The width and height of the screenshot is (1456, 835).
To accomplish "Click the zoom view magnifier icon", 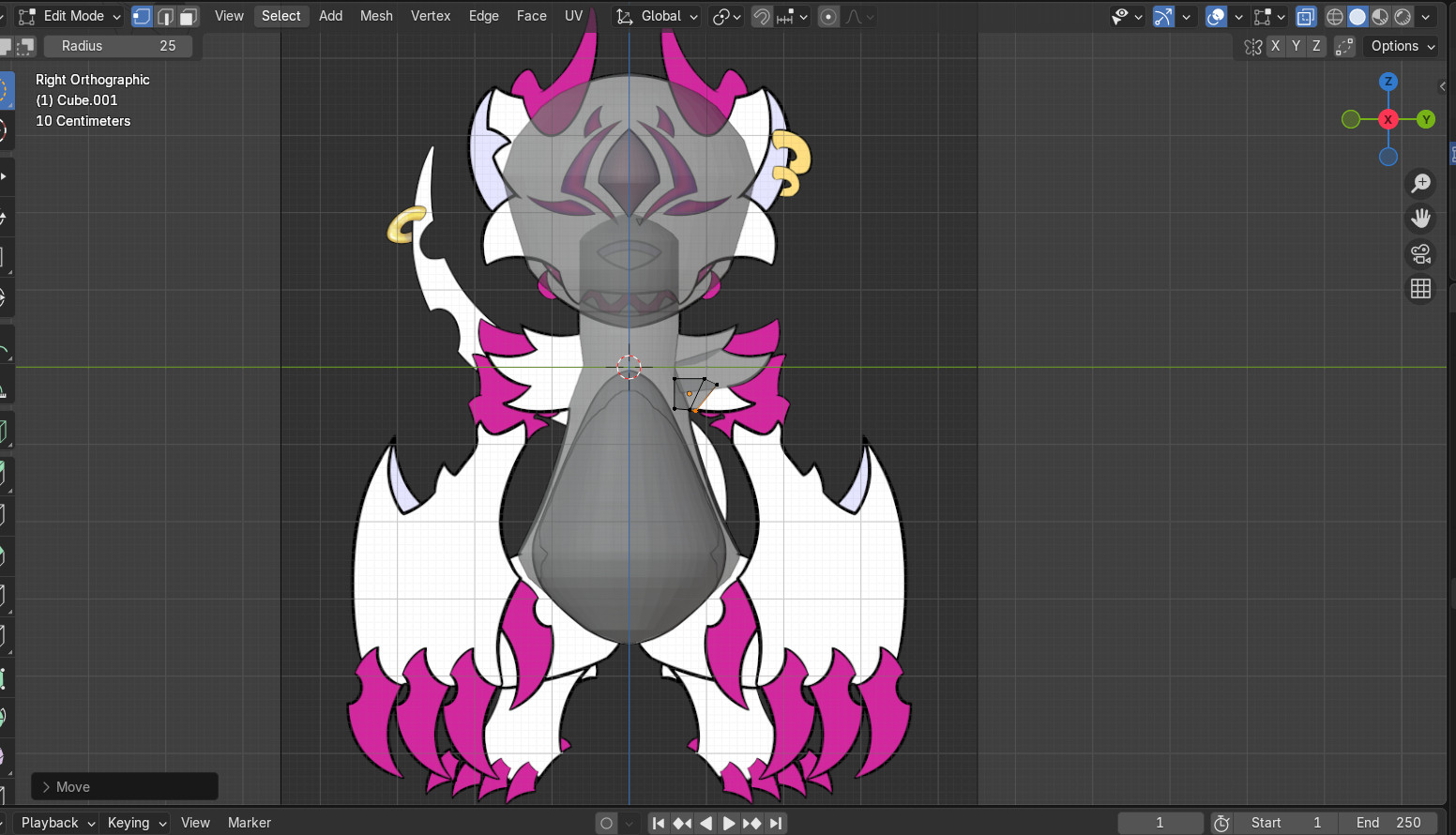I will click(1421, 183).
